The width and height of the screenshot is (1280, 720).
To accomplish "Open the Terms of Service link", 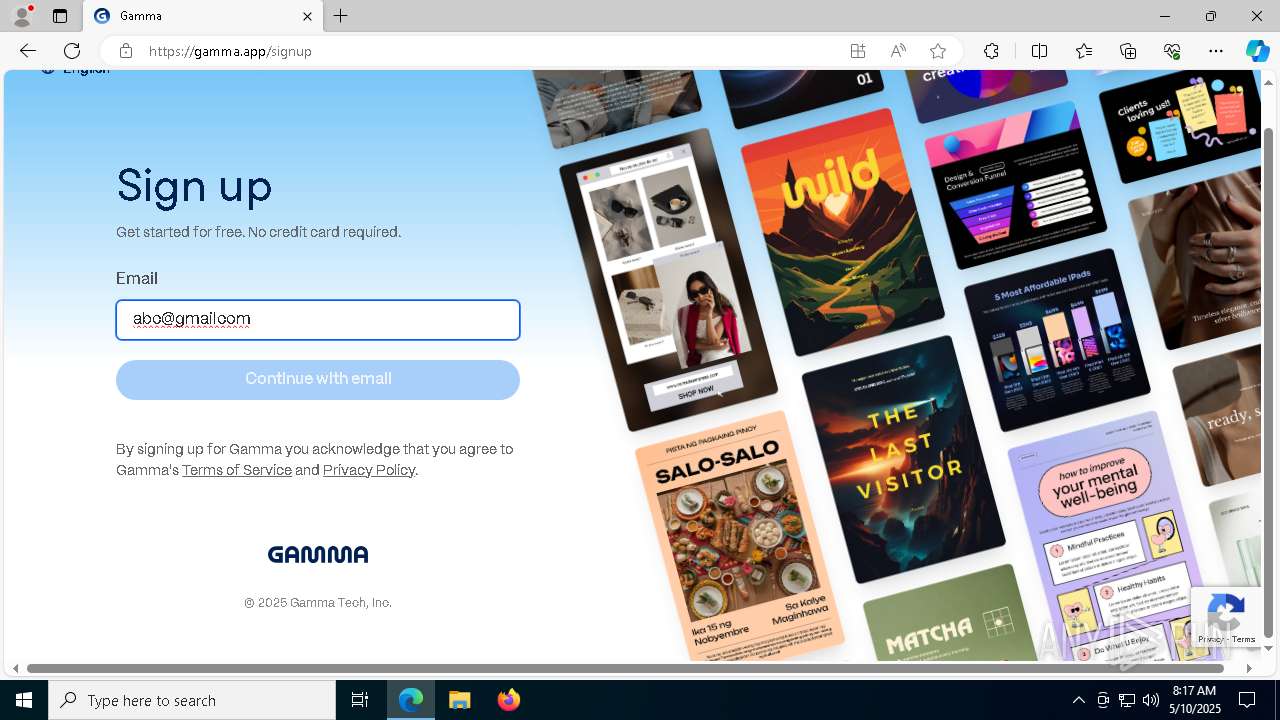I will tap(237, 470).
